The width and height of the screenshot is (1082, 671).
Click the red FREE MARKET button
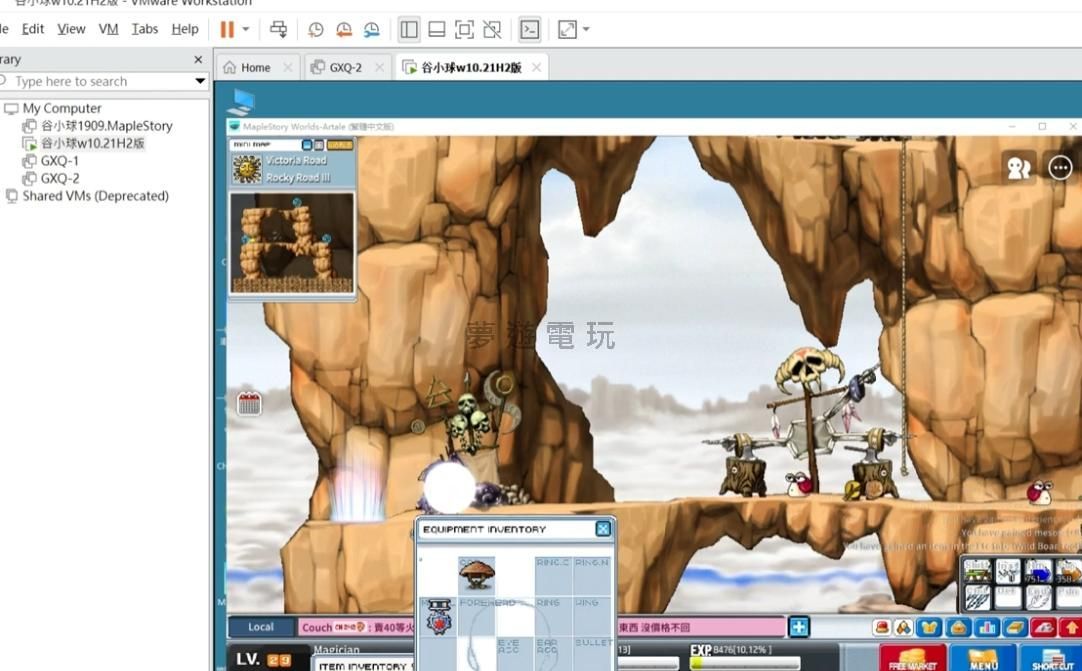tap(912, 660)
